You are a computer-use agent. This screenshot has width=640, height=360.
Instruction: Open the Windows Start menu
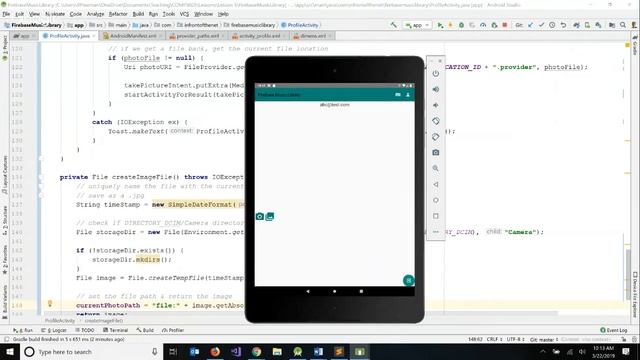(x=9, y=352)
